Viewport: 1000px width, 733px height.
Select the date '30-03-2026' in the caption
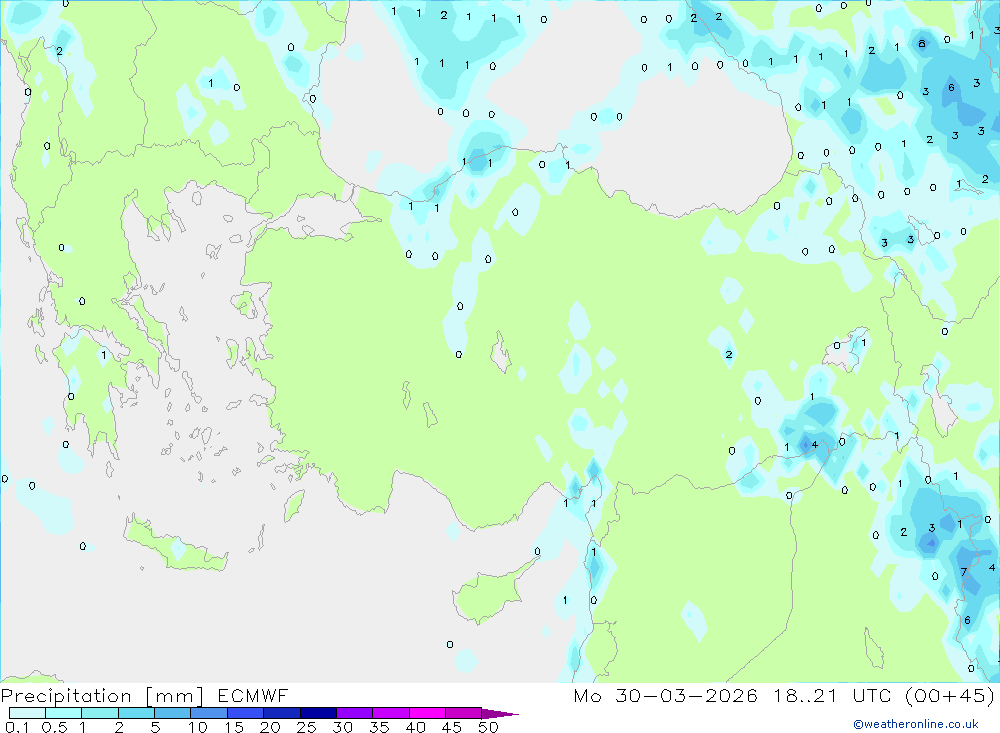[686, 696]
